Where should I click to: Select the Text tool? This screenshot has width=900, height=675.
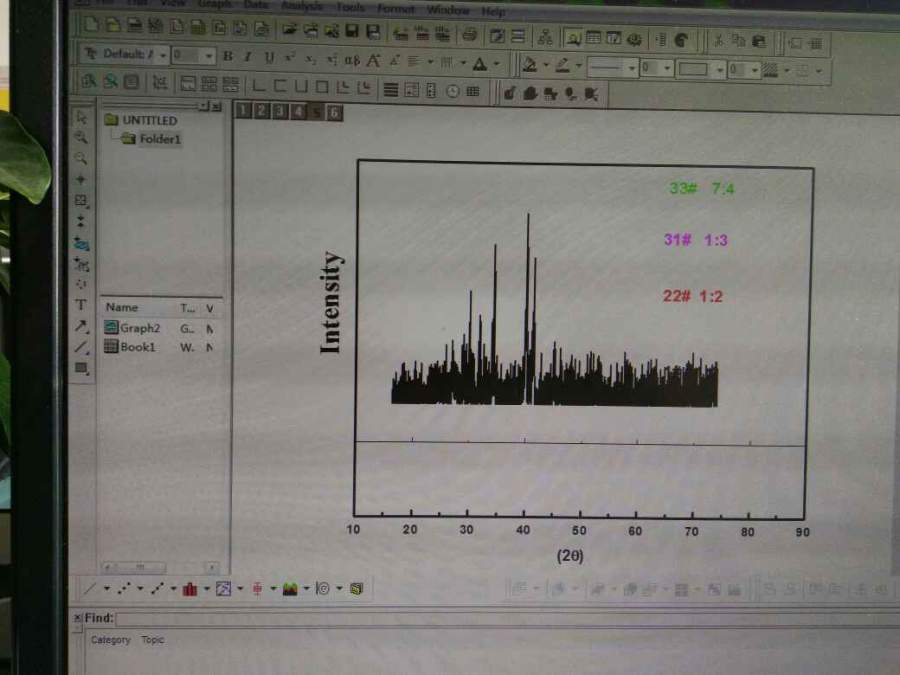pyautogui.click(x=81, y=305)
